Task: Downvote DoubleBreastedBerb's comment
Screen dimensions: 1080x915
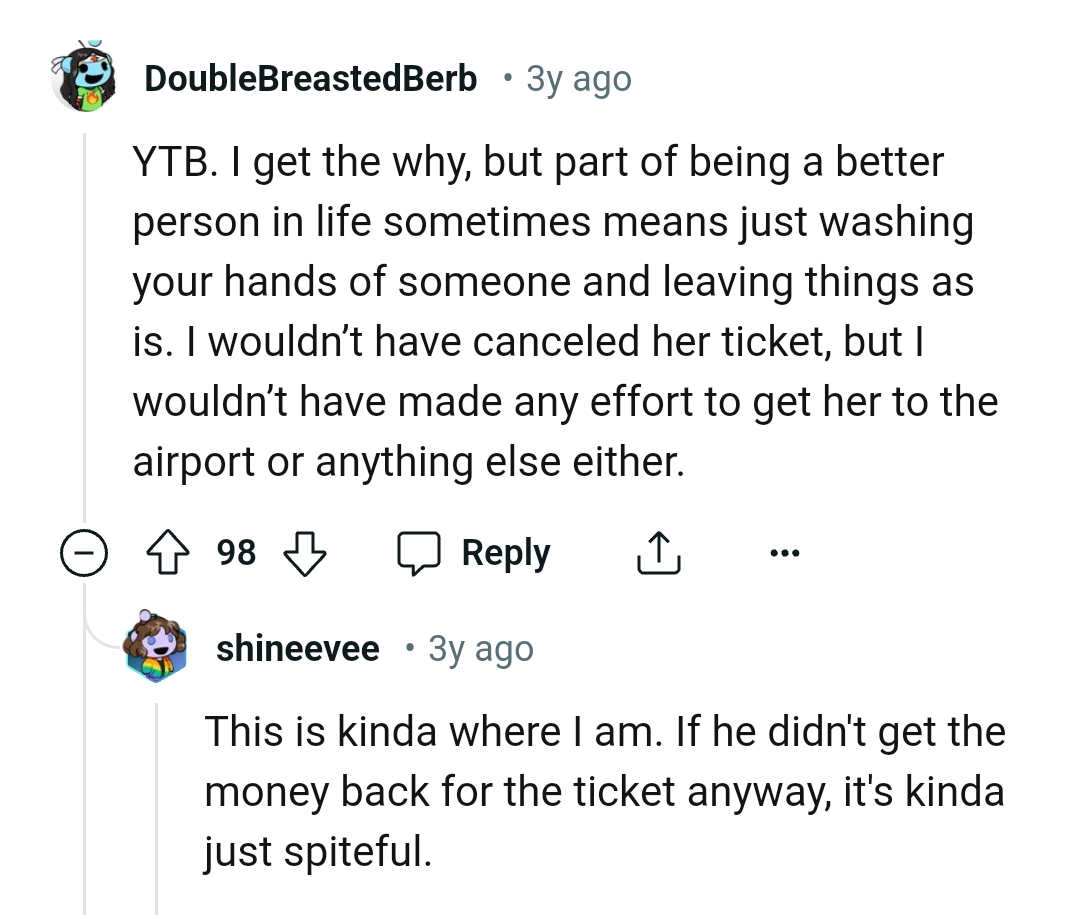Action: pyautogui.click(x=306, y=553)
